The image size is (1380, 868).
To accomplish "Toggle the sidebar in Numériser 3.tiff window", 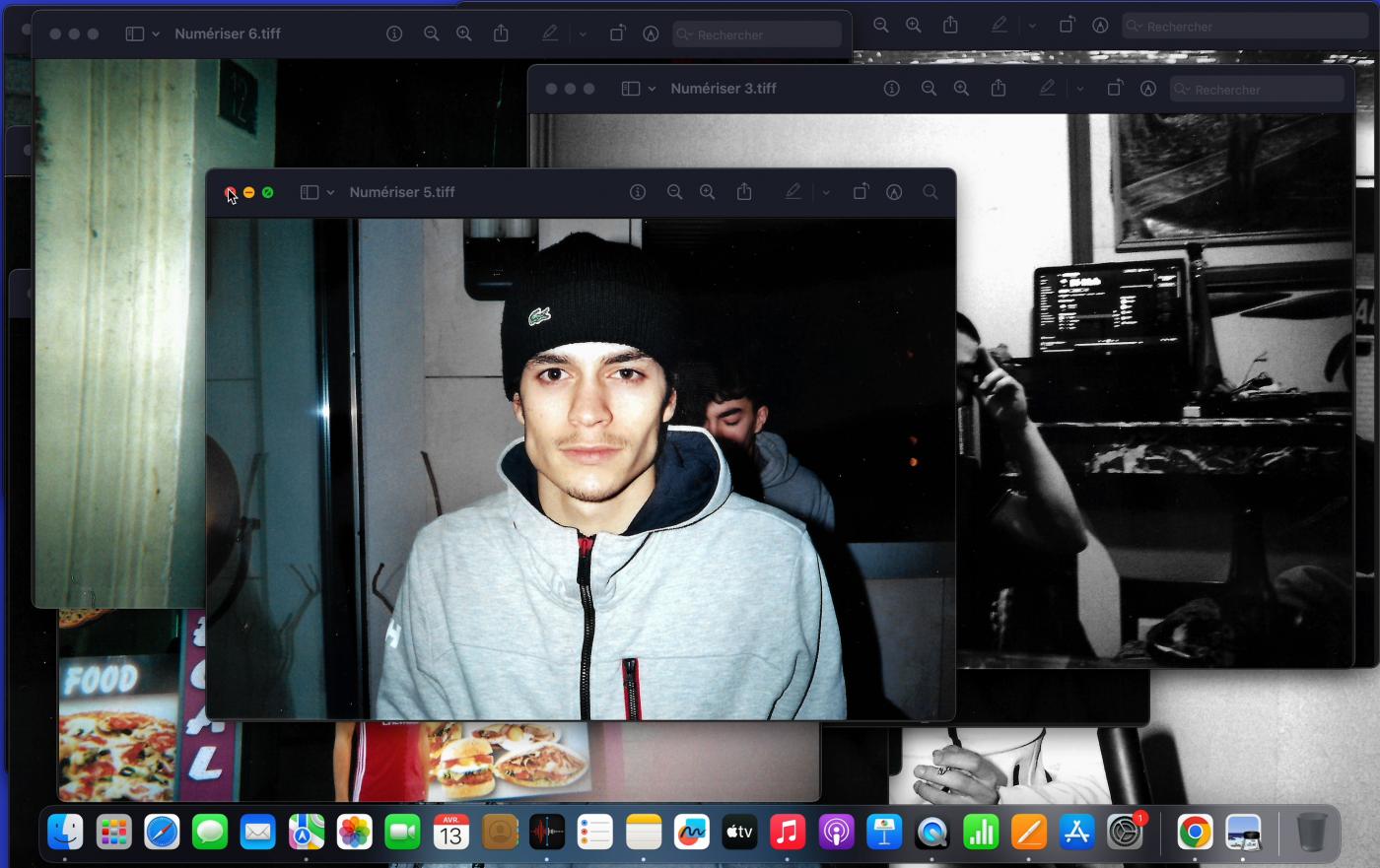I will (x=631, y=89).
